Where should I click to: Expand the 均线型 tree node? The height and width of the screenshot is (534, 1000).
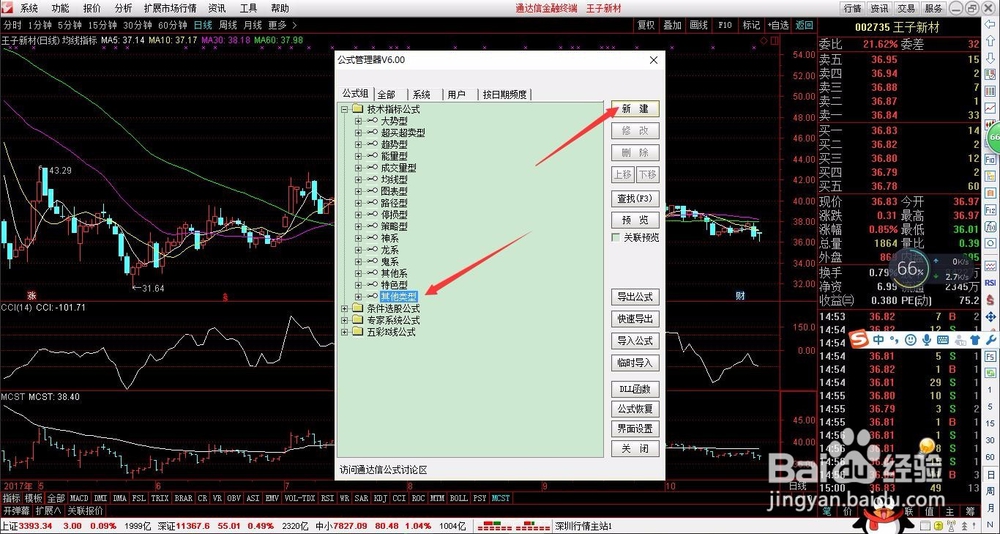(x=358, y=180)
